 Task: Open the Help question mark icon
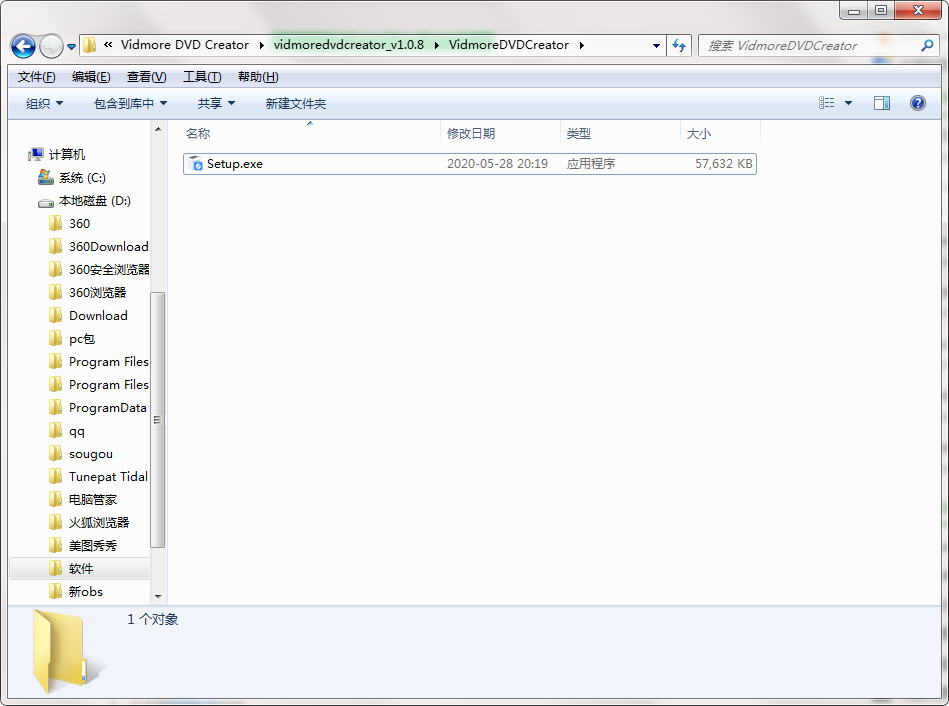[918, 103]
